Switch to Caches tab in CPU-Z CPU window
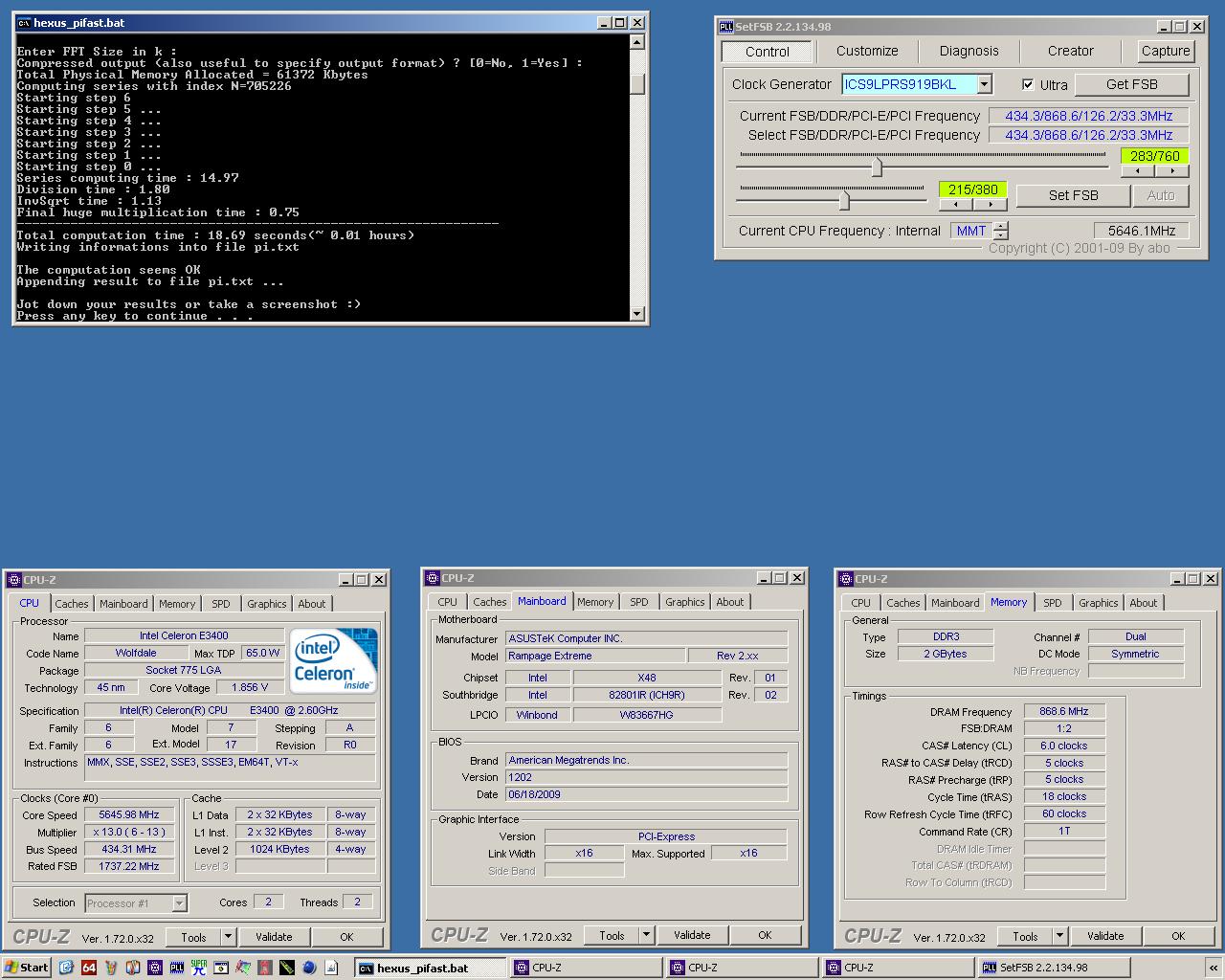Screen dimensions: 1225x980 [71, 604]
